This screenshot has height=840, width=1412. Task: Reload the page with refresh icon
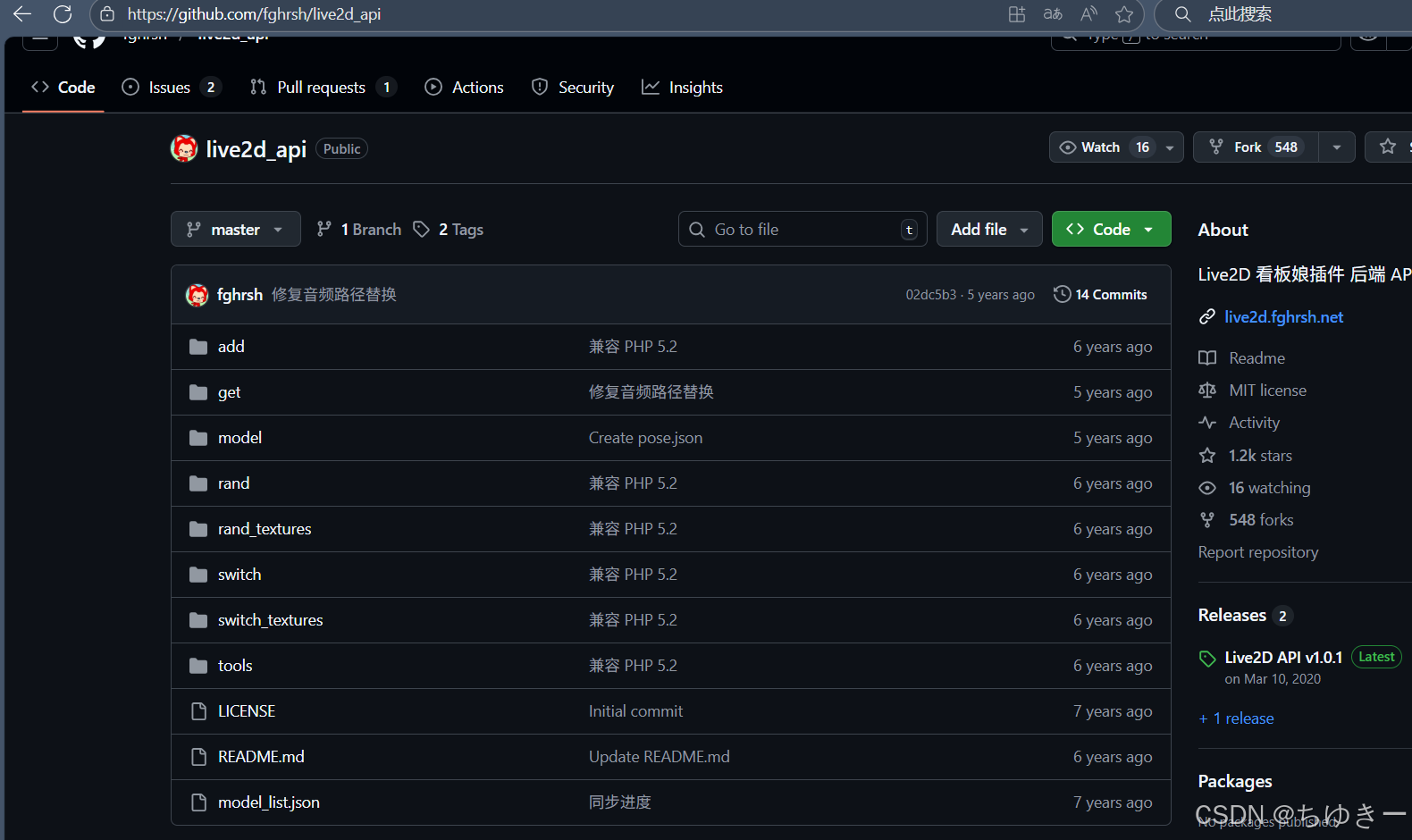click(x=63, y=14)
